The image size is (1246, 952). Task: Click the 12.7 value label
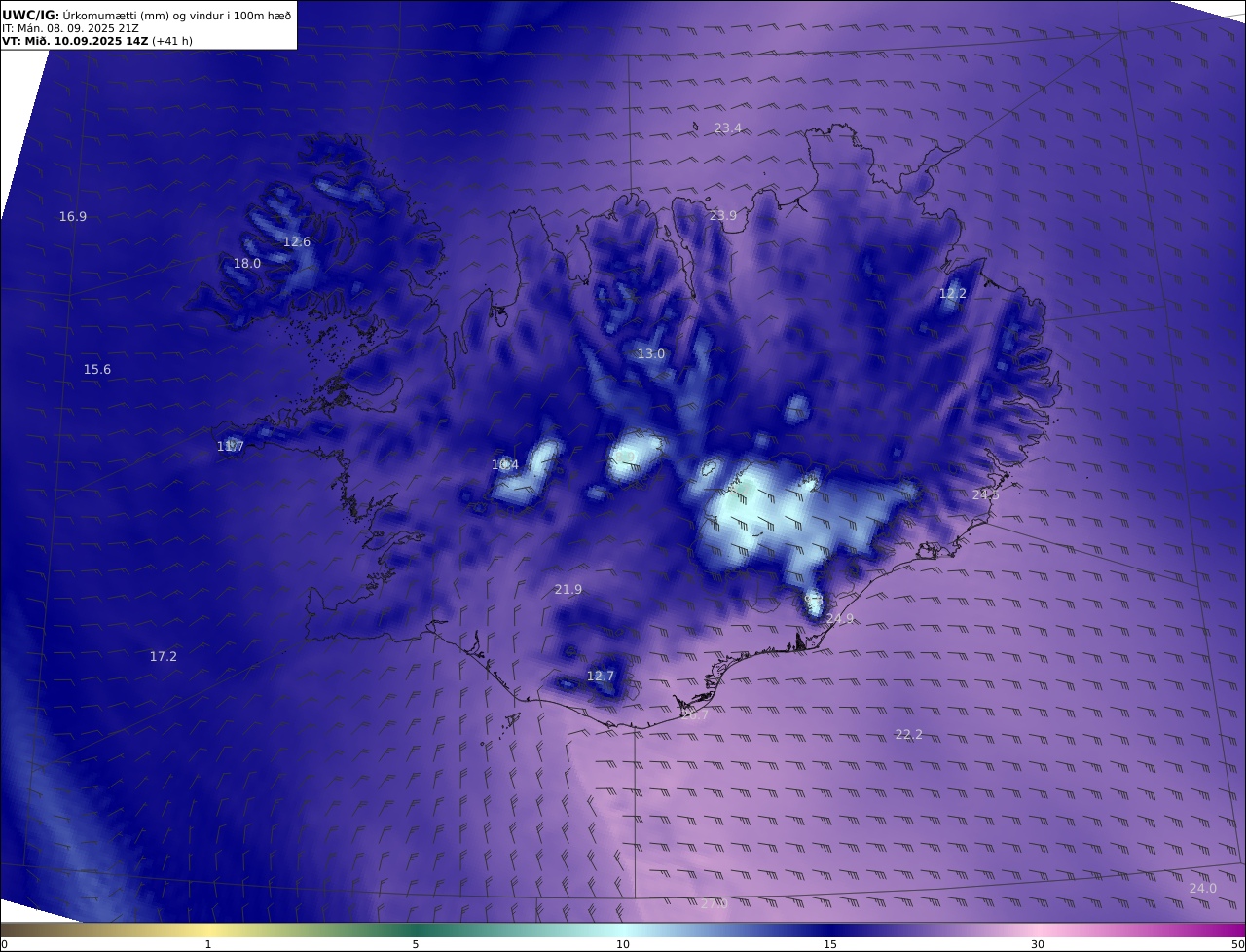601,676
